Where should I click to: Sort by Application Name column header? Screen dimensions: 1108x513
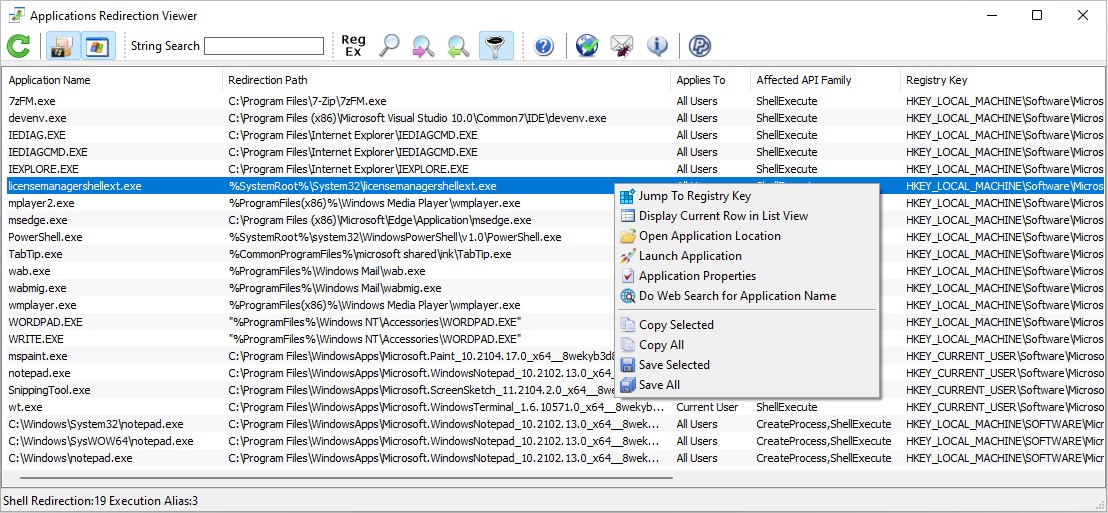coord(112,80)
